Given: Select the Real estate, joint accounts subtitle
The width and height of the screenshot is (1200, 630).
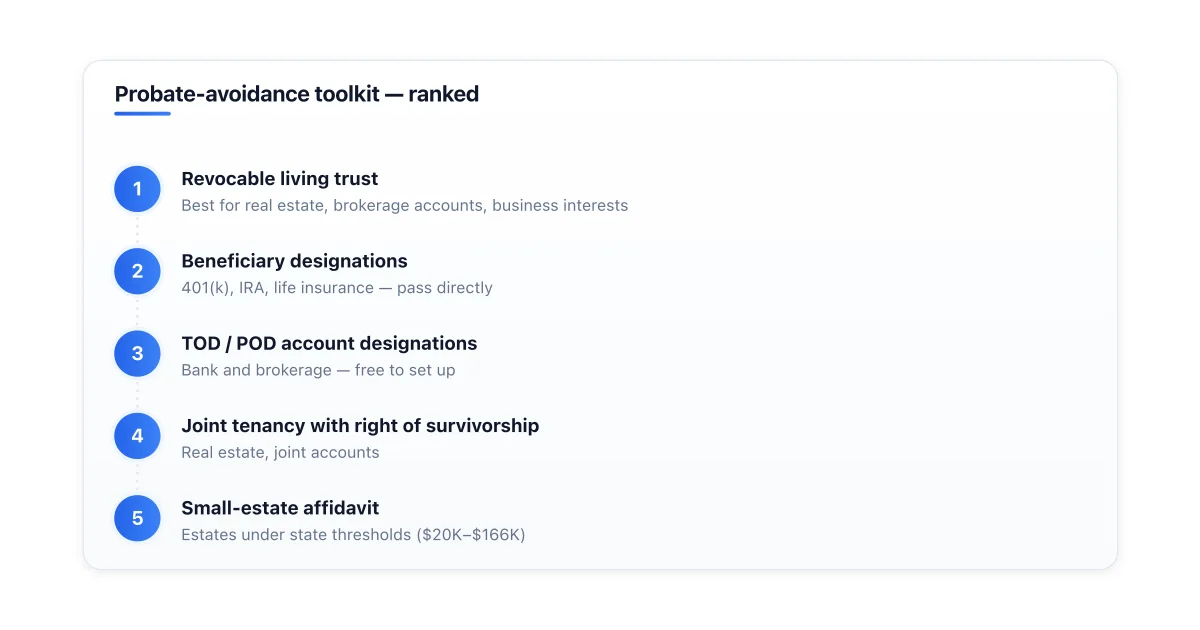Looking at the screenshot, I should (x=280, y=452).
